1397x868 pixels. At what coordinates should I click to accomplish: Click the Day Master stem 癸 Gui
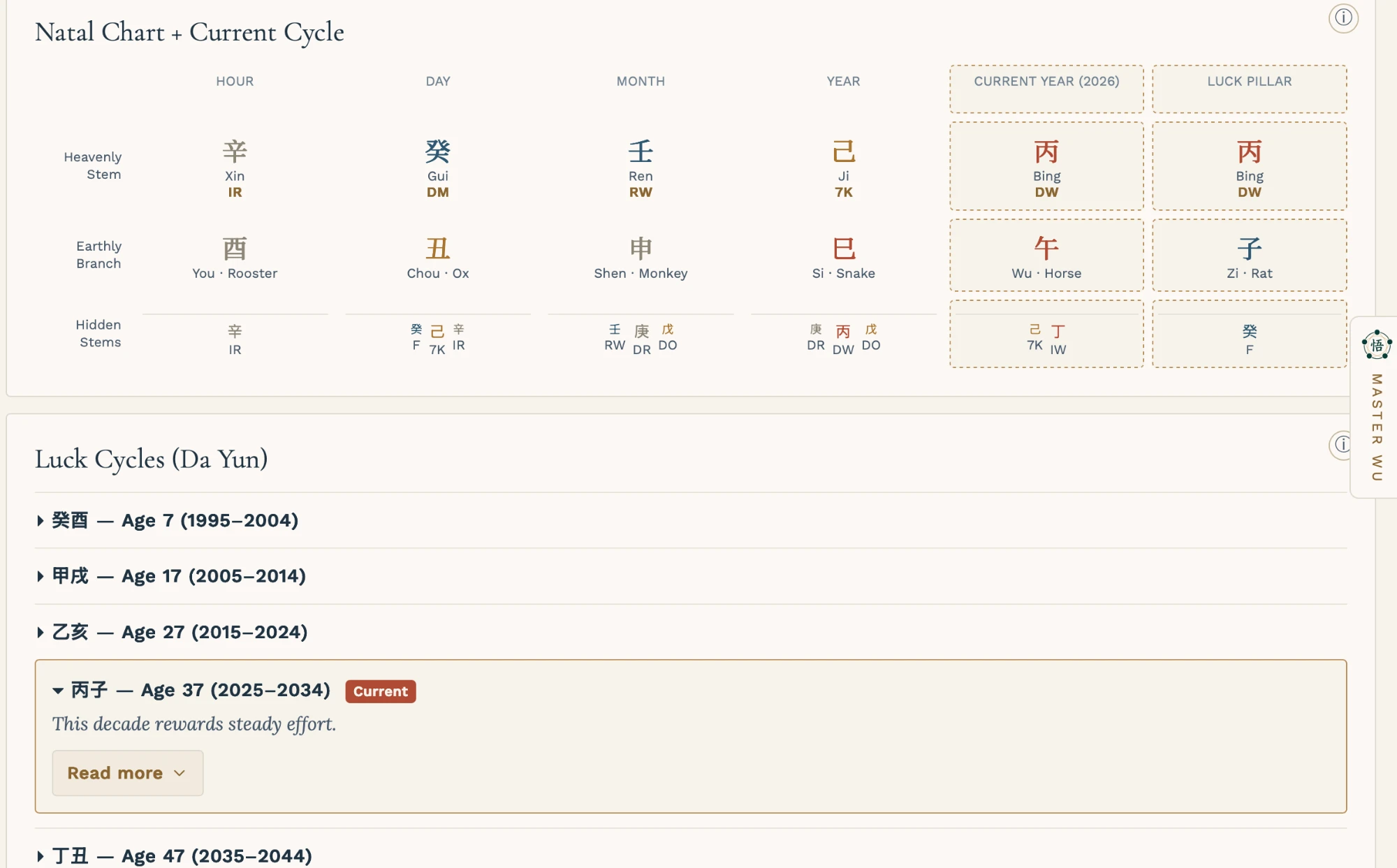[438, 168]
